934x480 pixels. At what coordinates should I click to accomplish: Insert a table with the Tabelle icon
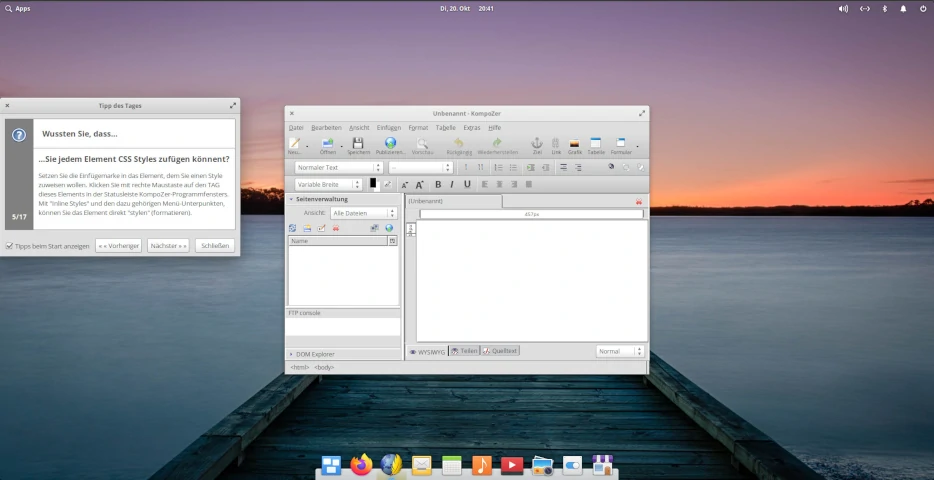596,143
